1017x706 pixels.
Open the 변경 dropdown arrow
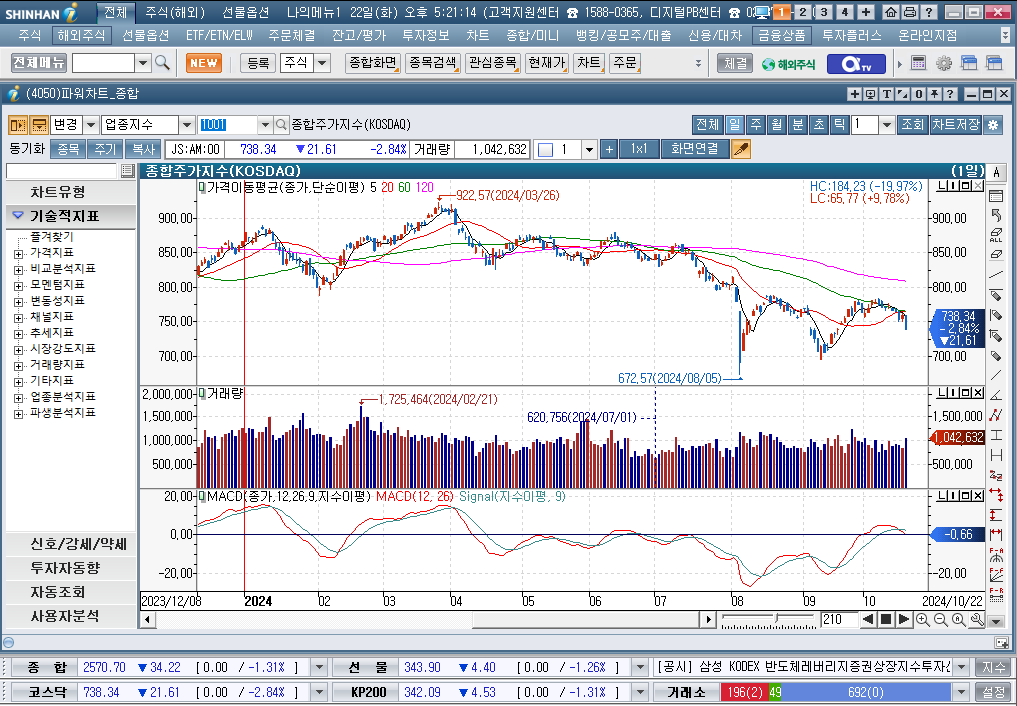[91, 124]
